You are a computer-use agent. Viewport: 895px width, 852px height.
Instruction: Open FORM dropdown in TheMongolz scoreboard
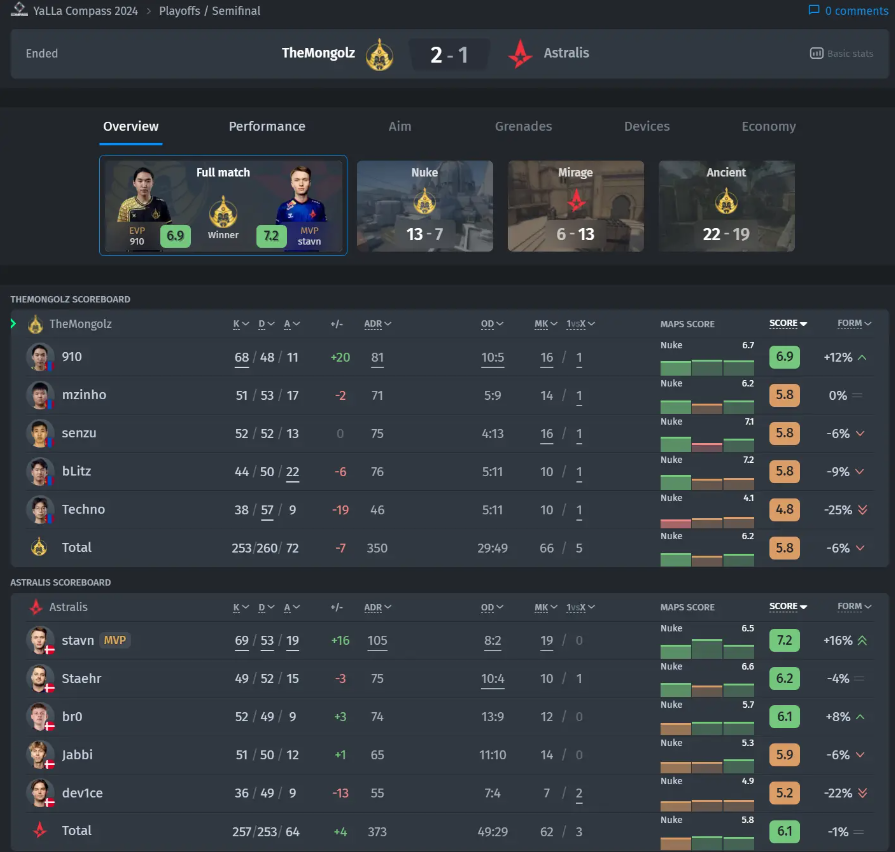854,324
